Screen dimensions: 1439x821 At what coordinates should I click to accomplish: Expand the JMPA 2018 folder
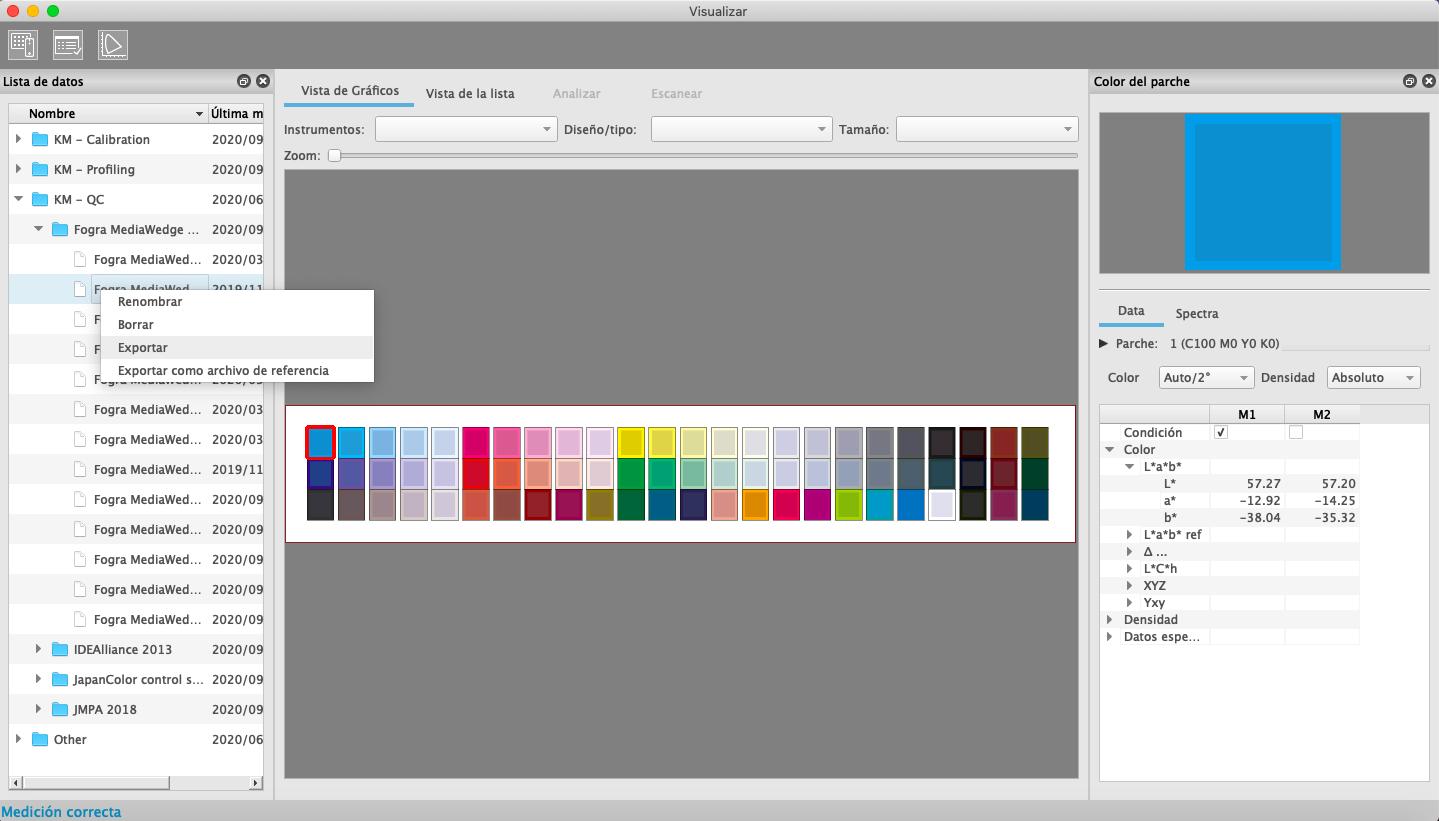(x=38, y=709)
